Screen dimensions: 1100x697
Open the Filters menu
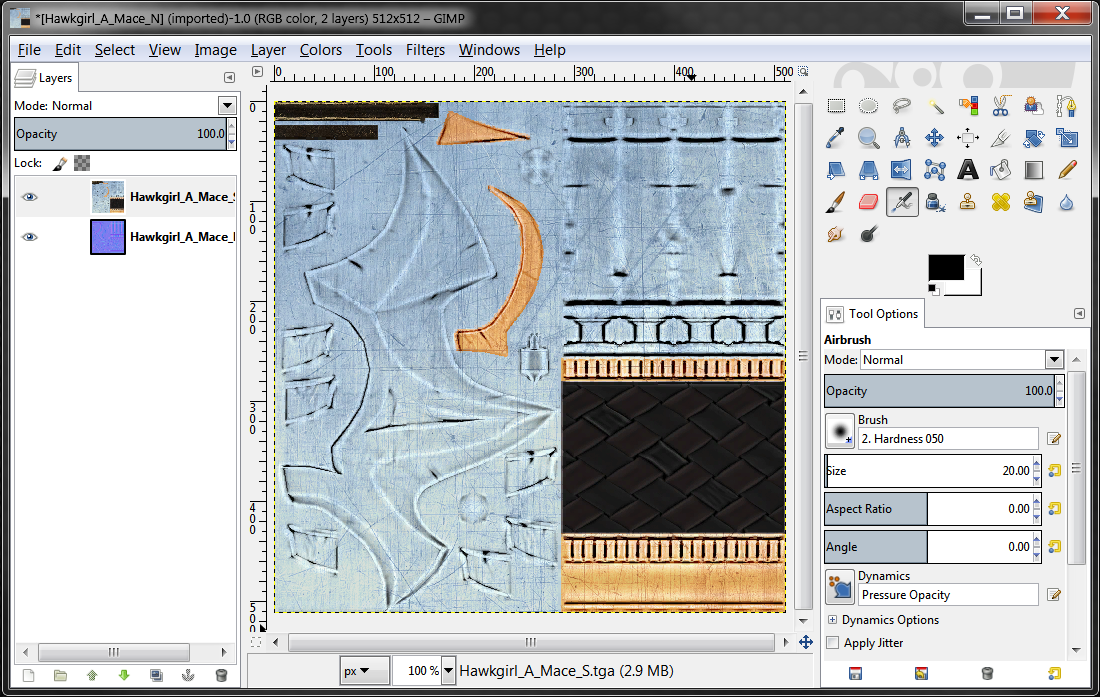click(425, 50)
